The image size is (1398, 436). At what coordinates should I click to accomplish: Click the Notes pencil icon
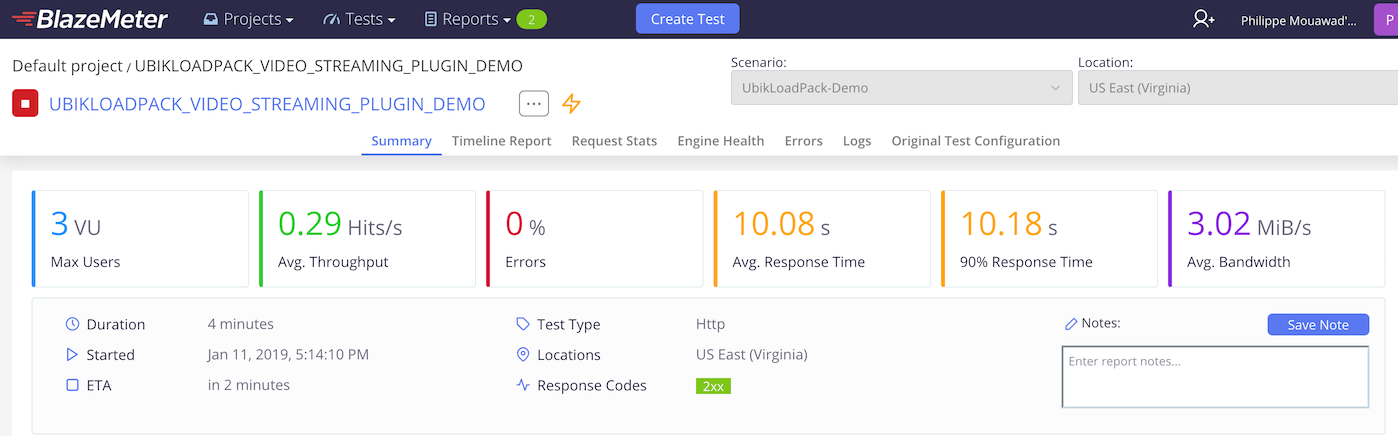(1071, 324)
